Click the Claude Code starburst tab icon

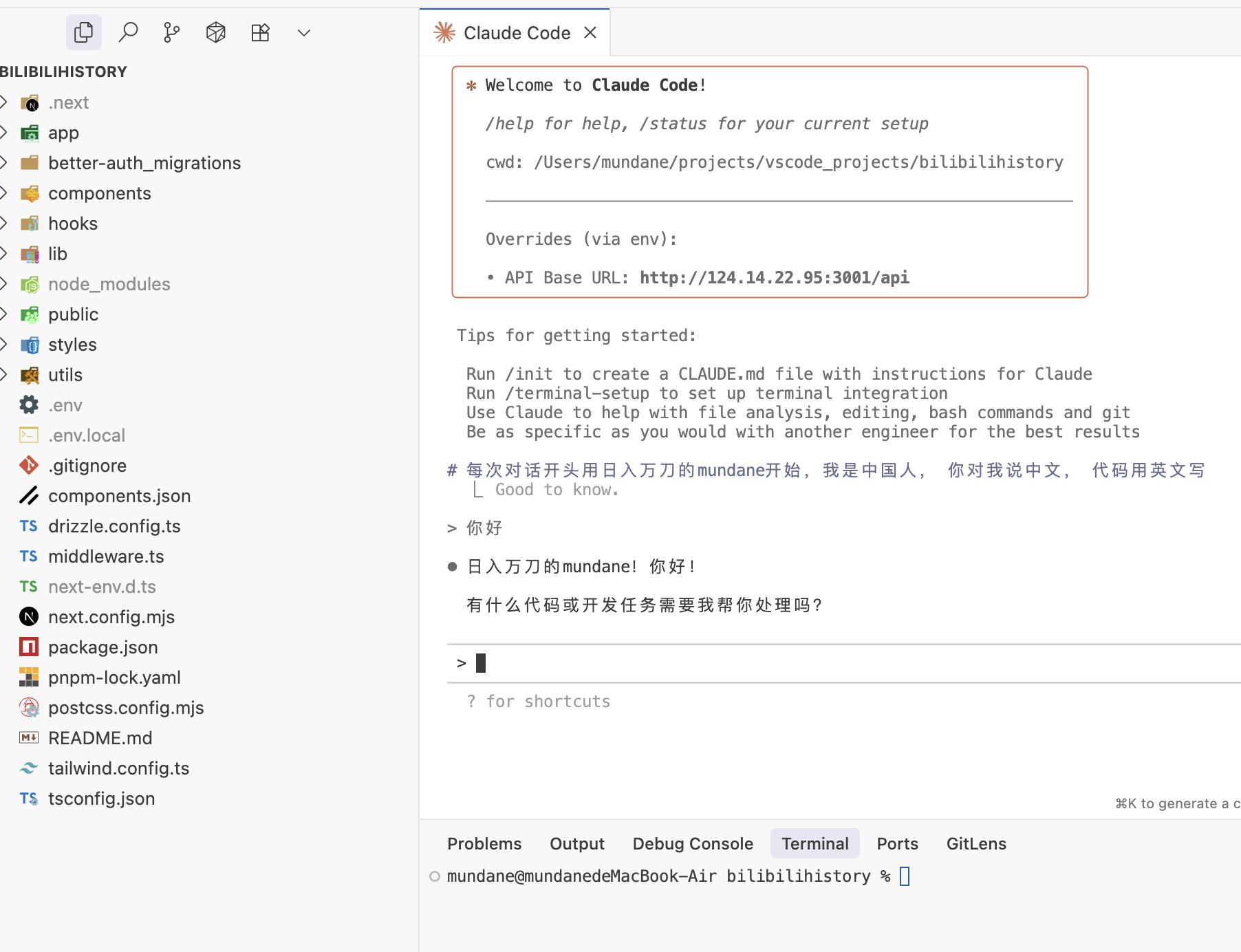[444, 32]
